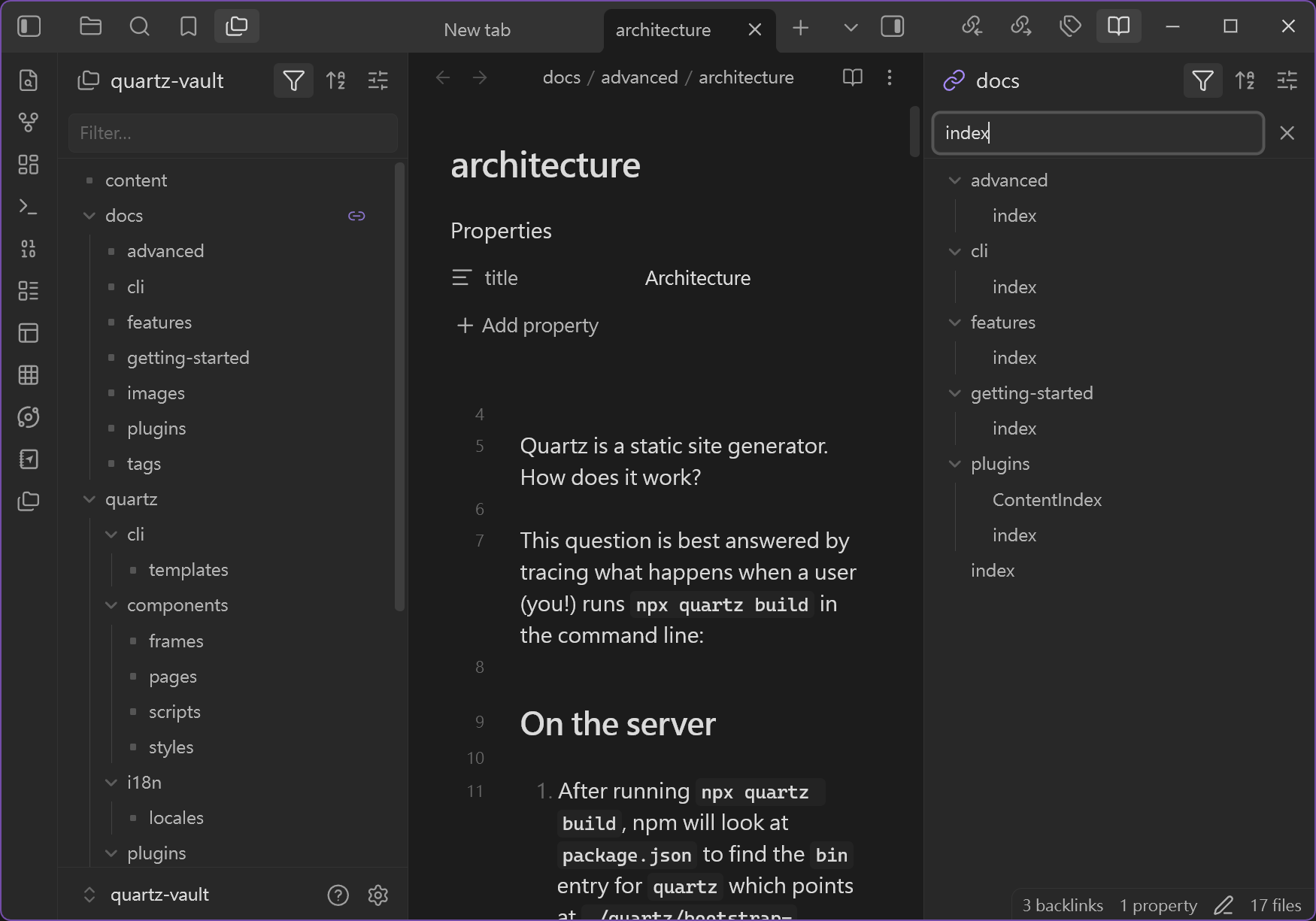
Task: Open ContentIndex under plugins
Action: (1047, 500)
